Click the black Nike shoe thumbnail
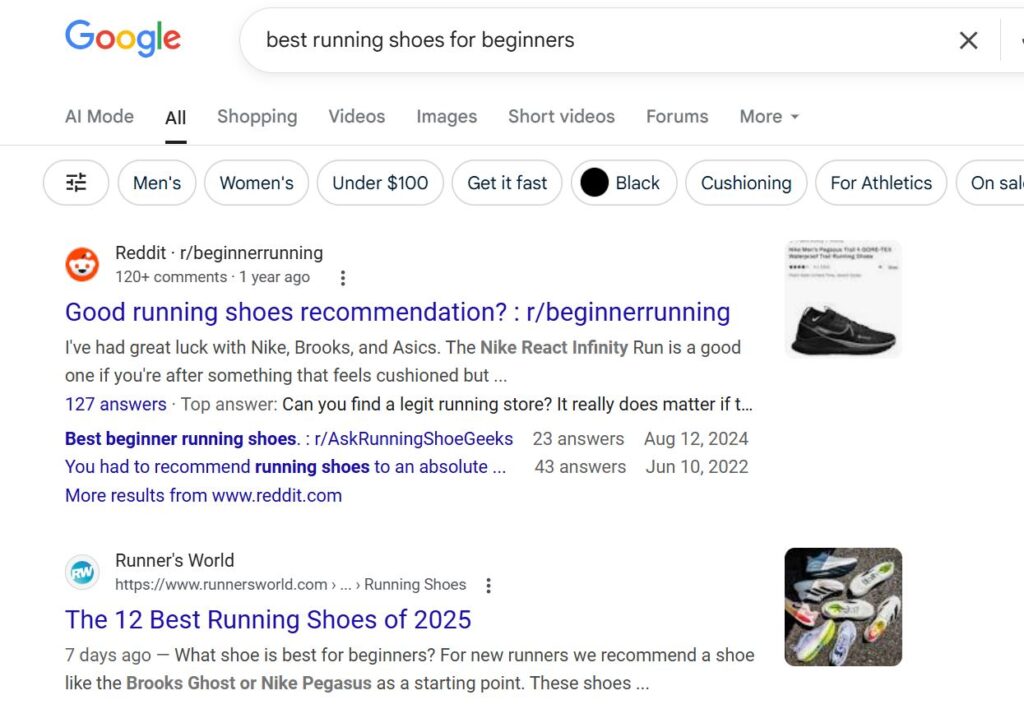Image resolution: width=1024 pixels, height=709 pixels. (843, 300)
